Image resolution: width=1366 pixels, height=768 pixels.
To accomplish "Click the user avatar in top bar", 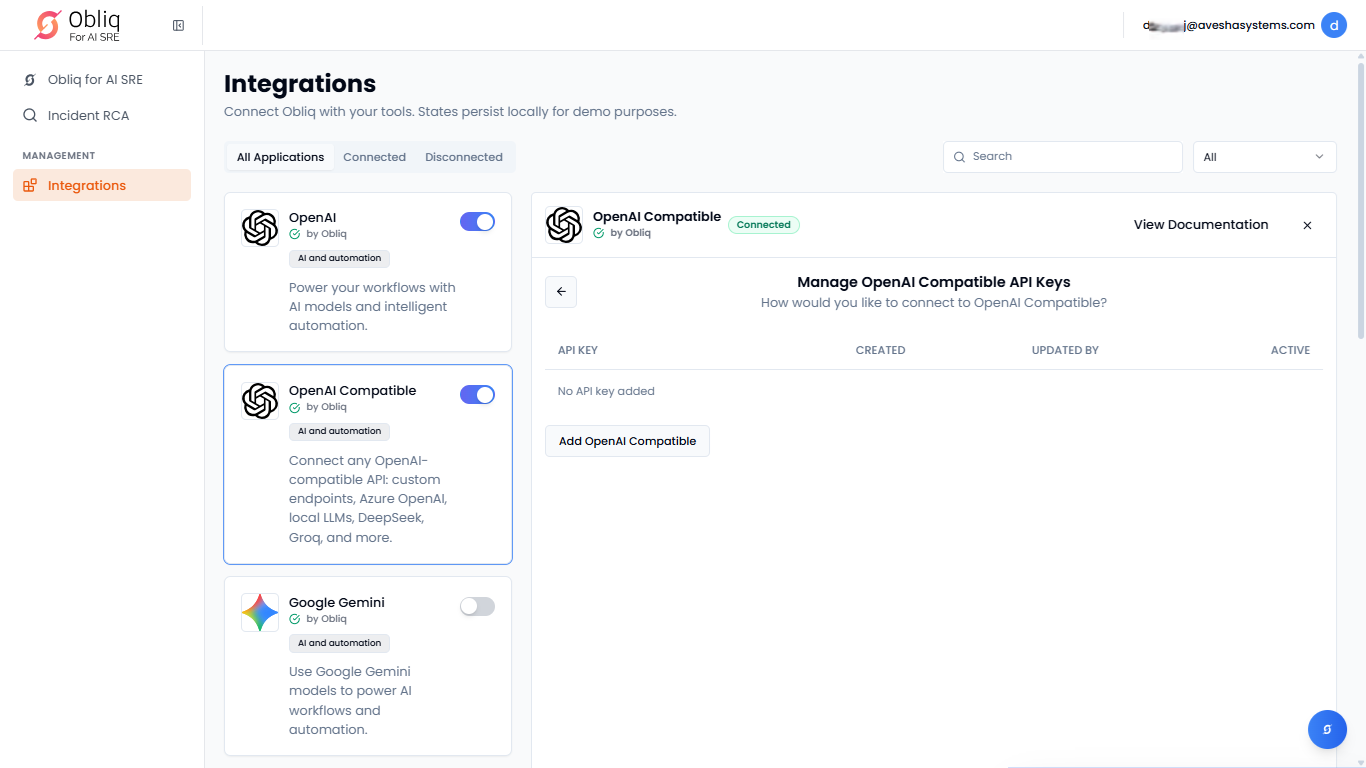I will pyautogui.click(x=1333, y=25).
